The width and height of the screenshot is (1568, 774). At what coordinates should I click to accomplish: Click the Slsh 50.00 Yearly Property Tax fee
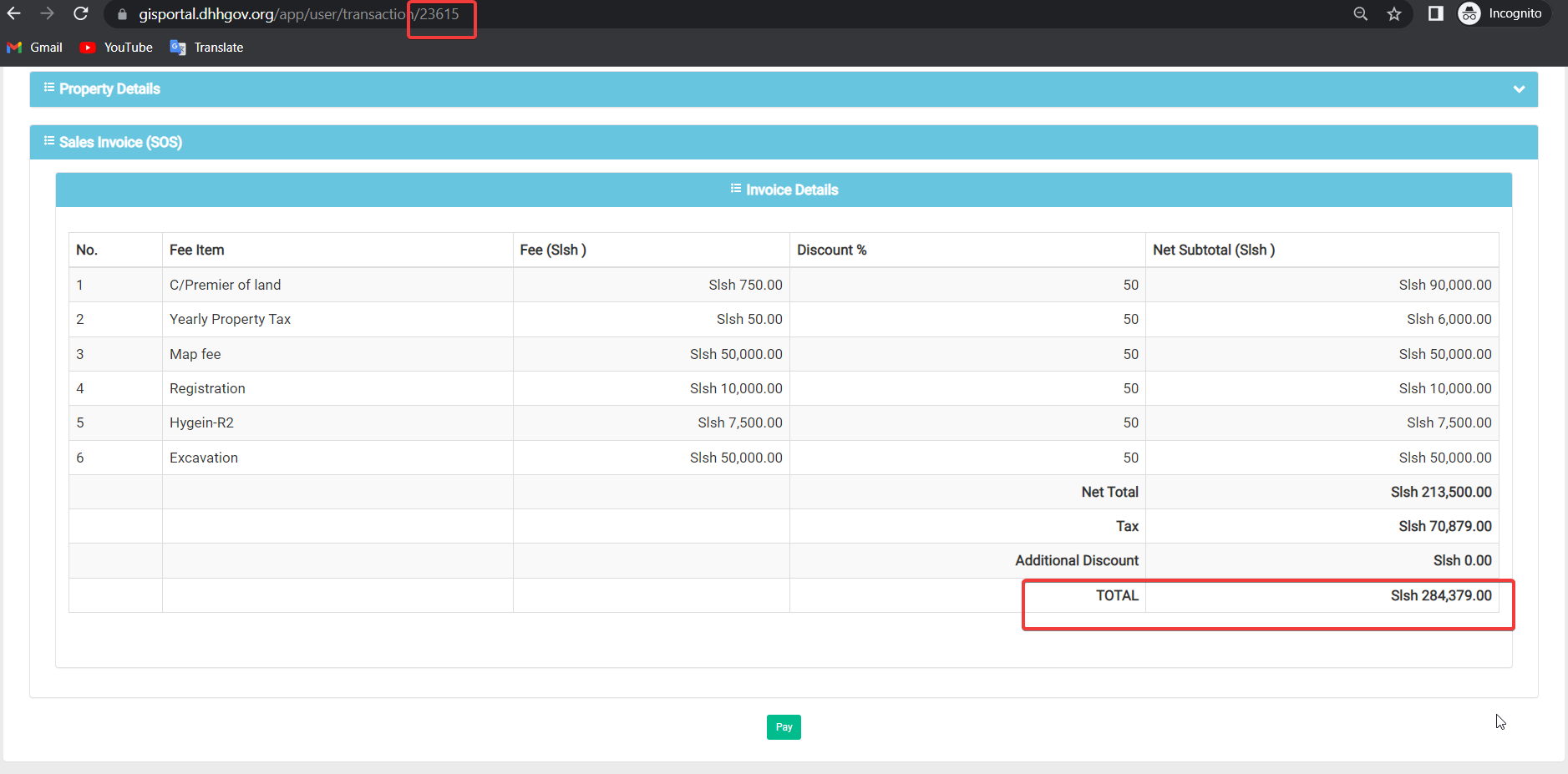[749, 319]
